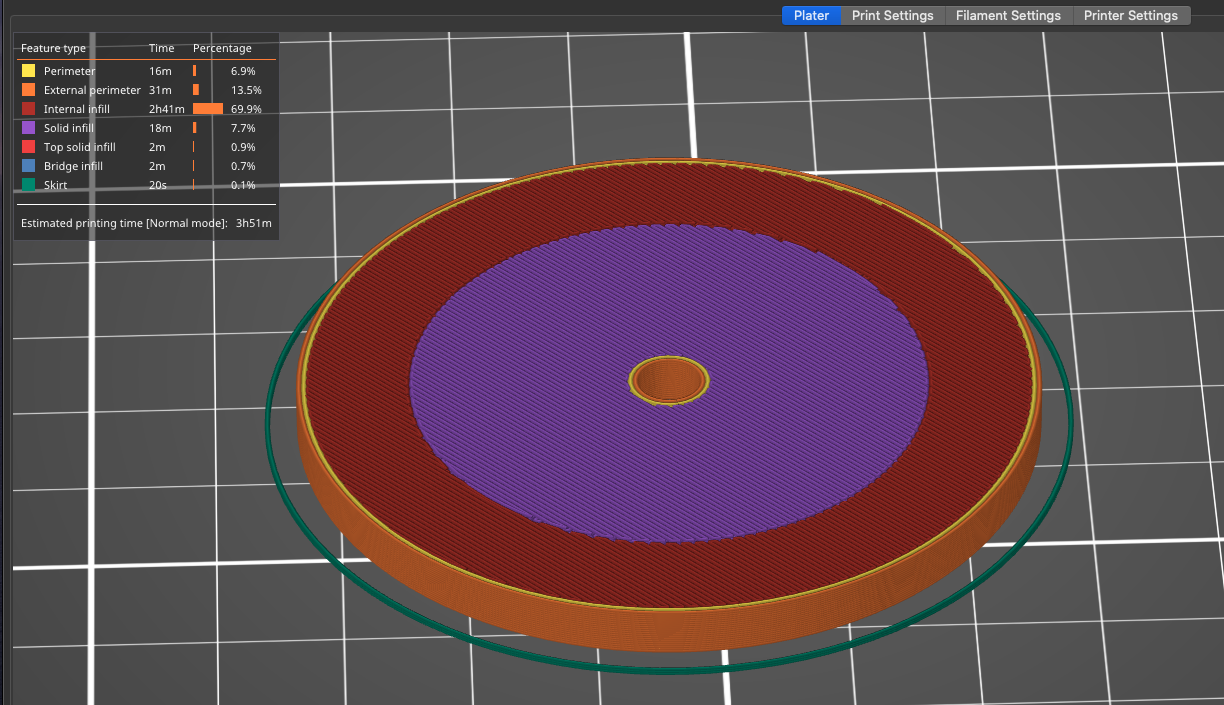The image size is (1224, 705).
Task: Select the Top solid infill legend label
Action: click(80, 148)
